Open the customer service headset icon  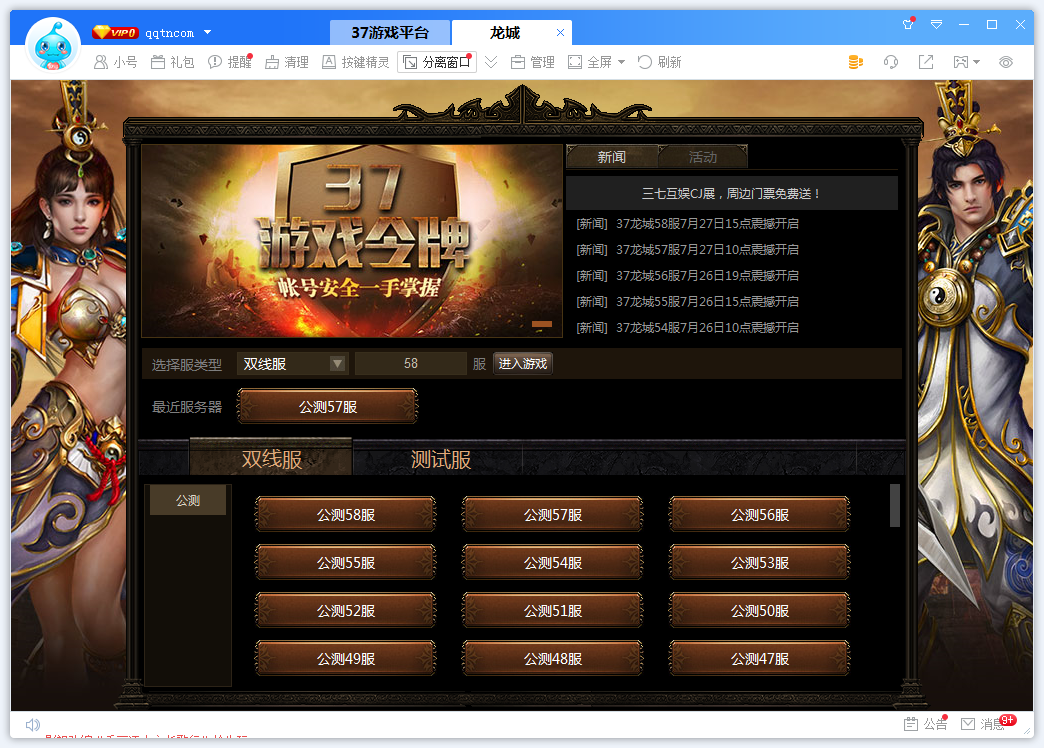point(891,62)
